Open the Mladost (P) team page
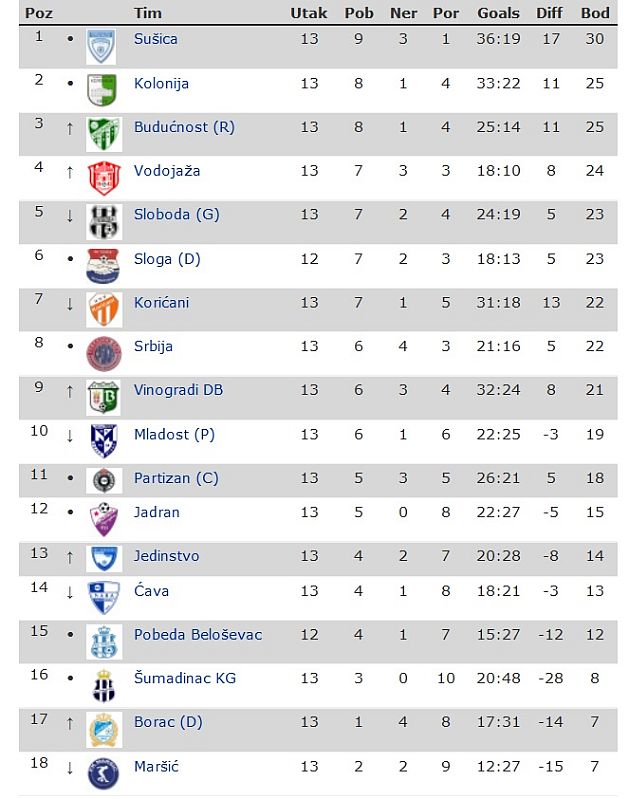 click(174, 434)
